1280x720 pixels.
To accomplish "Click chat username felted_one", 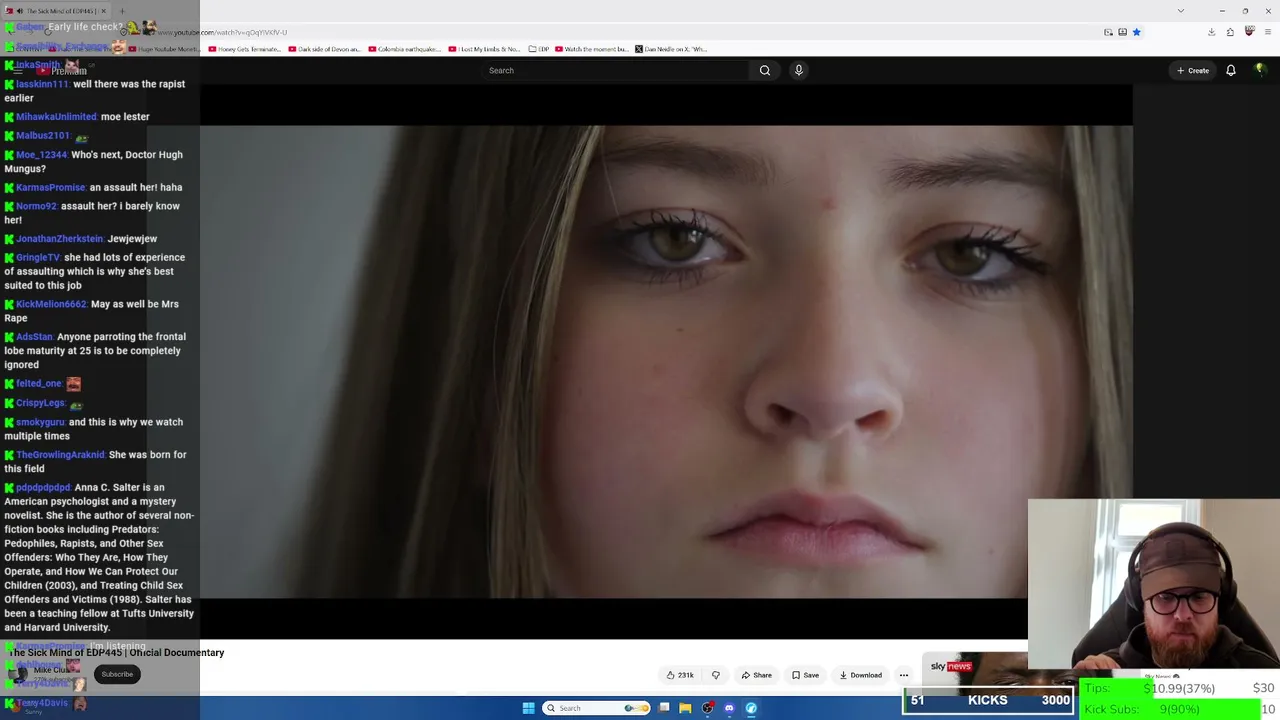I will [39, 384].
